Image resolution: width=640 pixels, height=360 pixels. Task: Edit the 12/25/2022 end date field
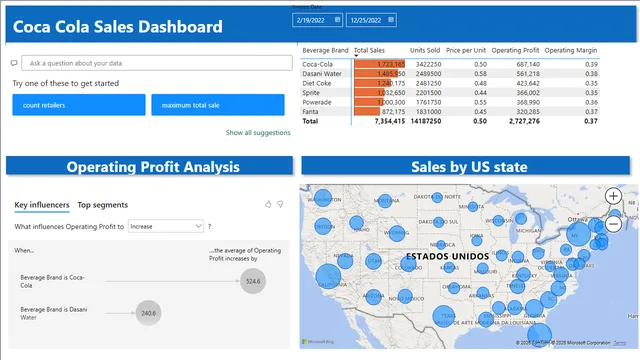pos(371,20)
